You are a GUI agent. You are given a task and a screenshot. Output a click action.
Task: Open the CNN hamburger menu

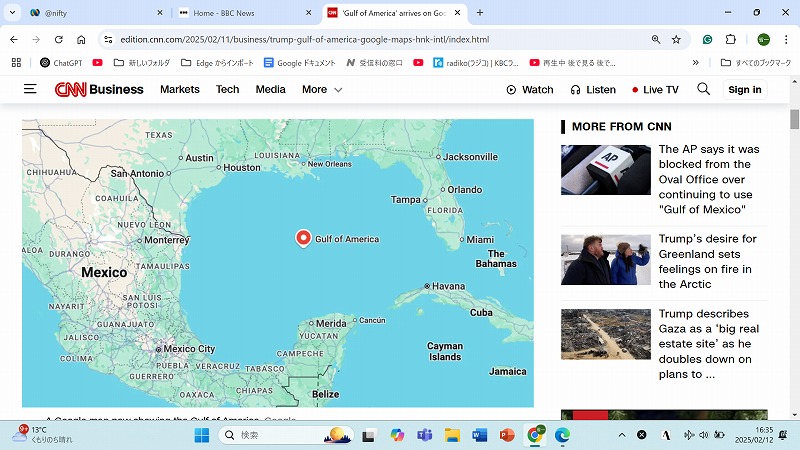[x=30, y=89]
